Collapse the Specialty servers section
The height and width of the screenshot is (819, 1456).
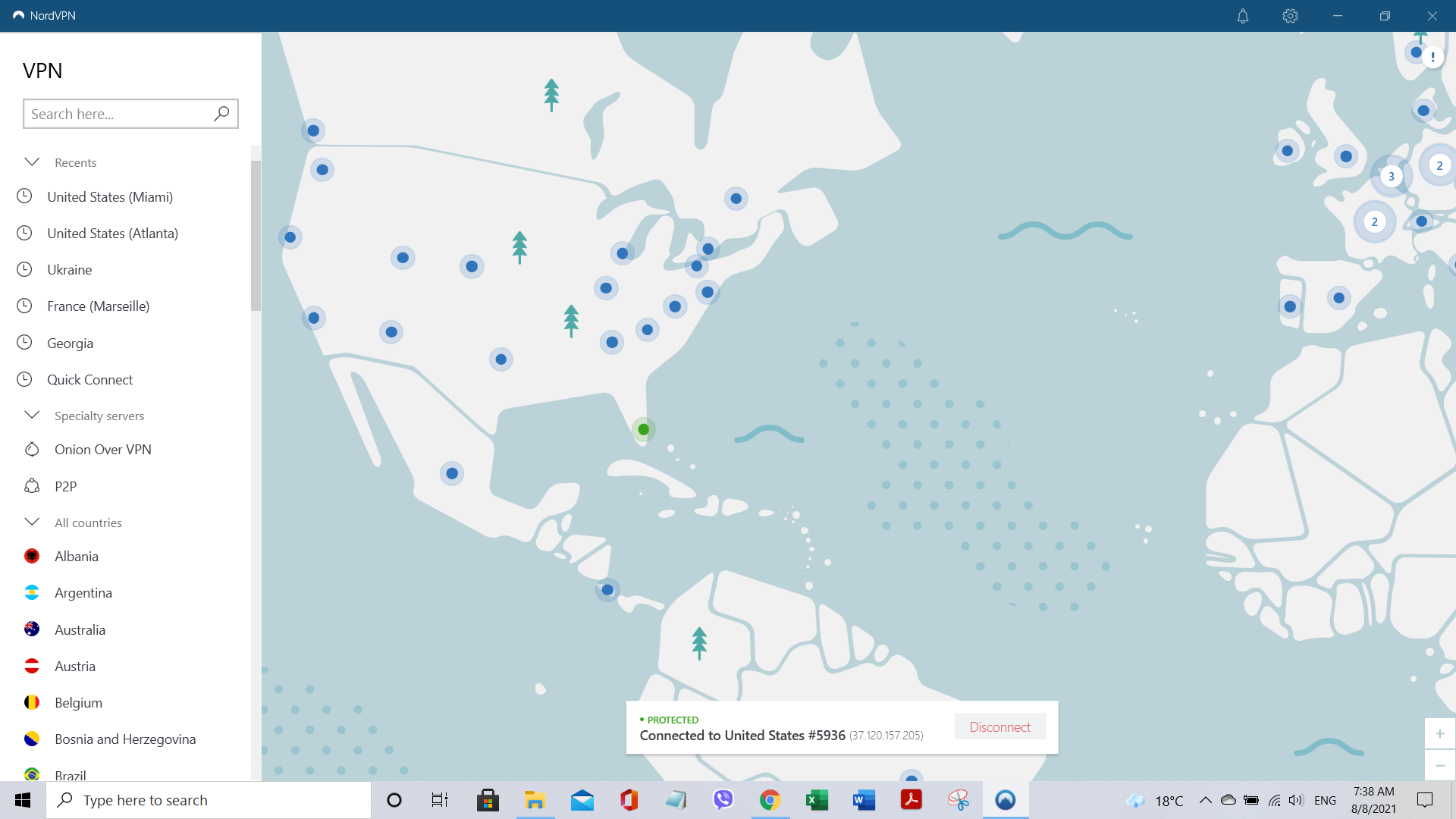coord(32,416)
